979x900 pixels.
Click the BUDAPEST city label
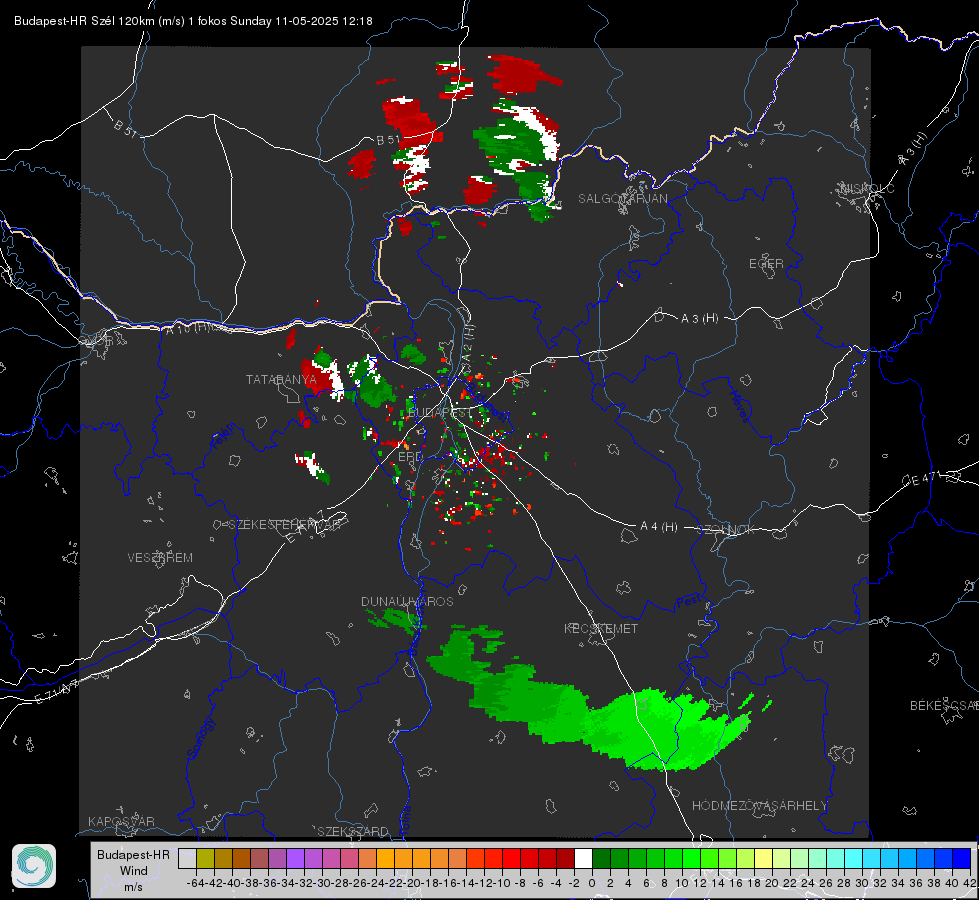(x=440, y=413)
